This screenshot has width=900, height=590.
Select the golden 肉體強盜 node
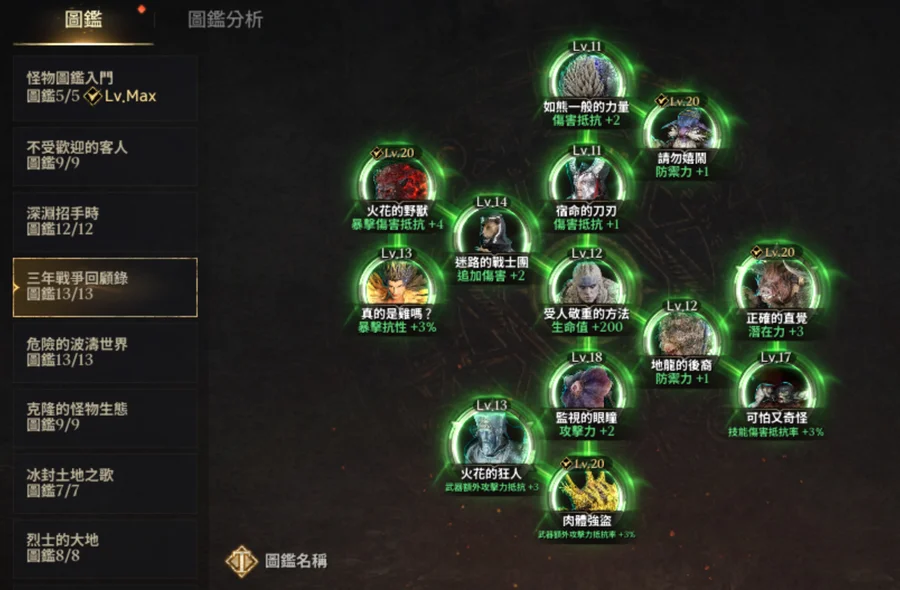(x=587, y=492)
